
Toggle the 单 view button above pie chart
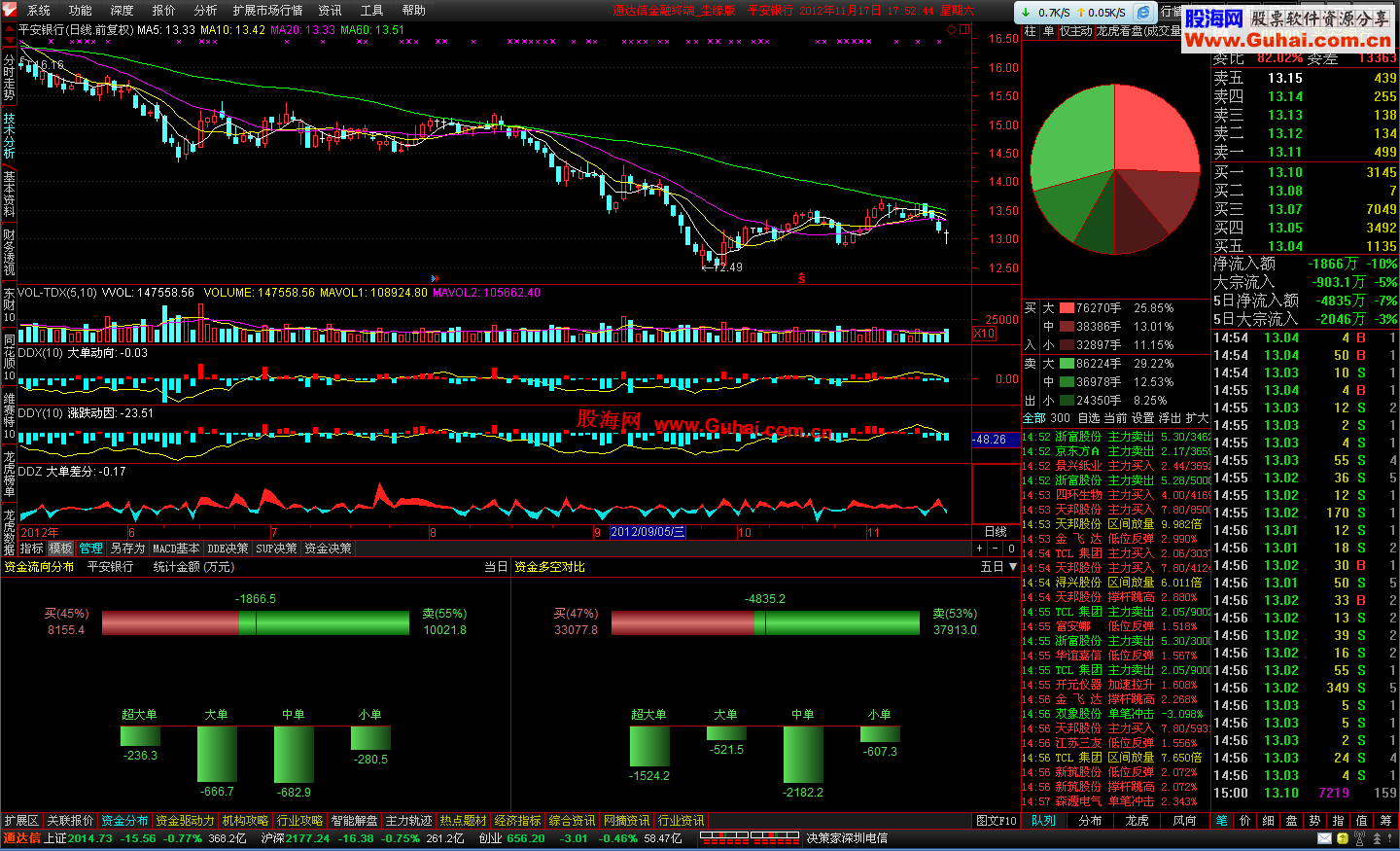pyautogui.click(x=1049, y=31)
